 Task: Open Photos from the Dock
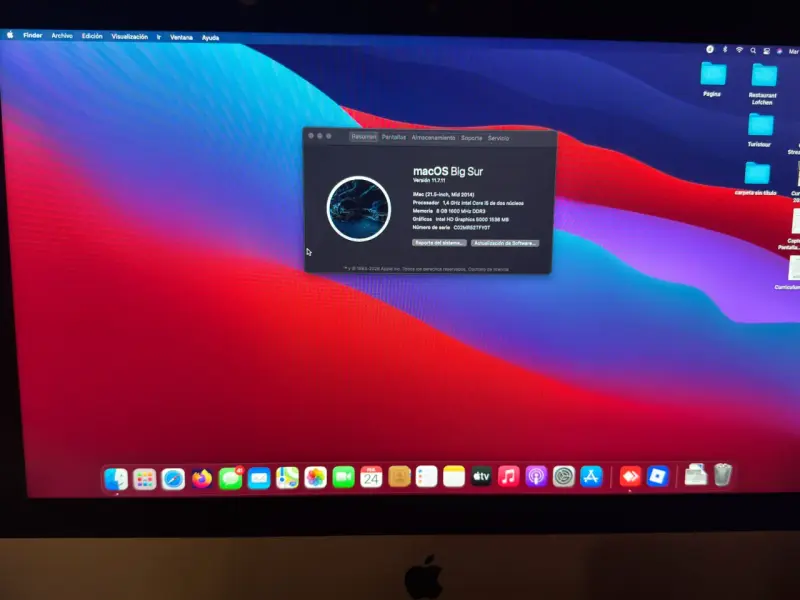pyautogui.click(x=315, y=478)
